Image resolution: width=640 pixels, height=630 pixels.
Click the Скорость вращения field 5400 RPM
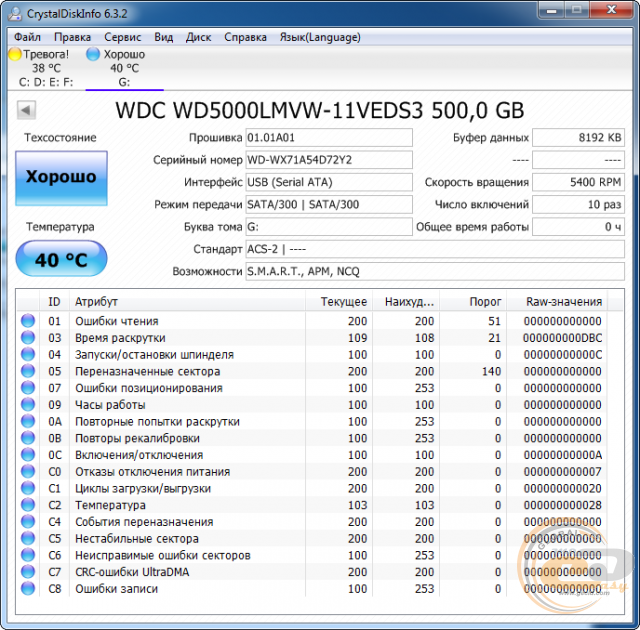[578, 182]
